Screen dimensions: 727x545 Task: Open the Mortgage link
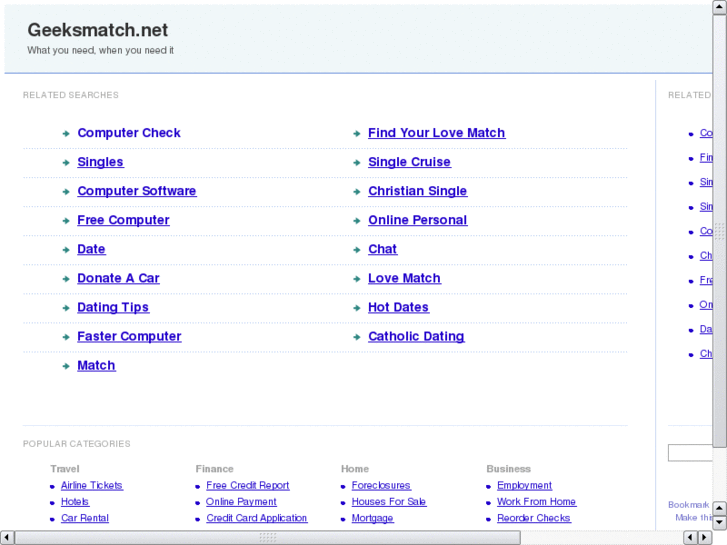click(372, 518)
